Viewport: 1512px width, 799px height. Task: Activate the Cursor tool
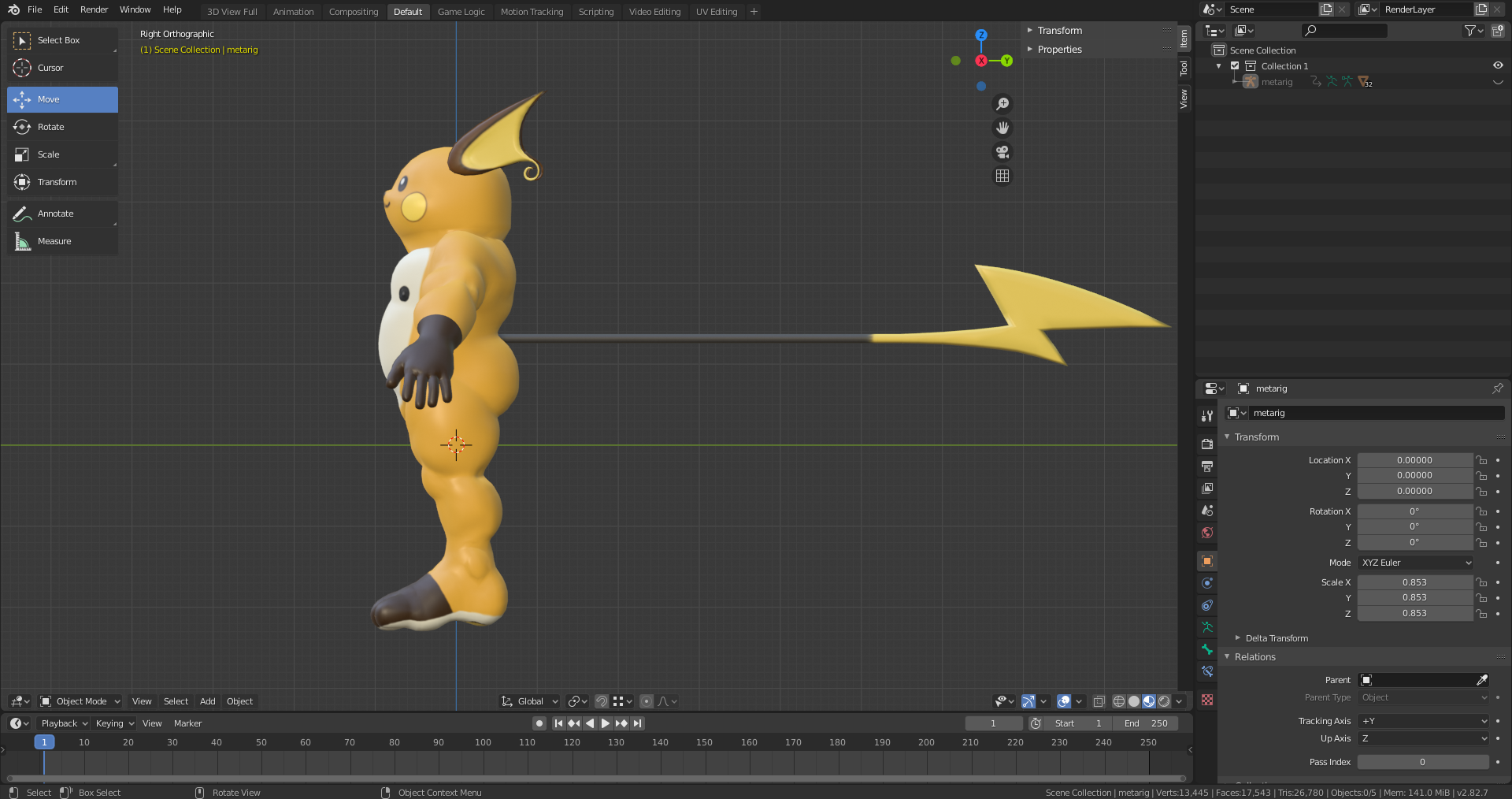coord(62,68)
